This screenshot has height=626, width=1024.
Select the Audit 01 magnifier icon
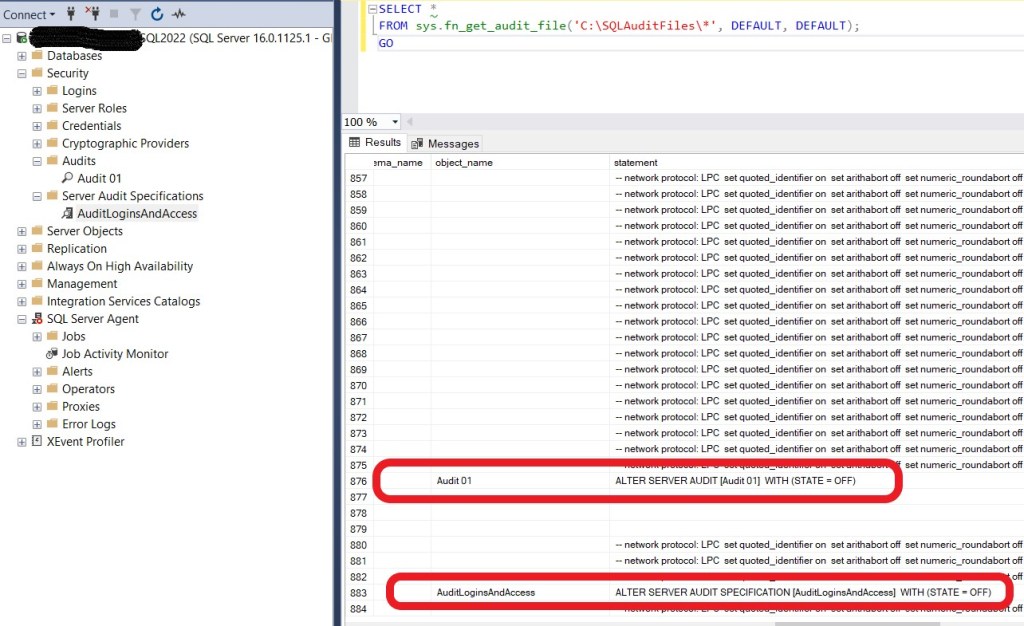pos(68,179)
